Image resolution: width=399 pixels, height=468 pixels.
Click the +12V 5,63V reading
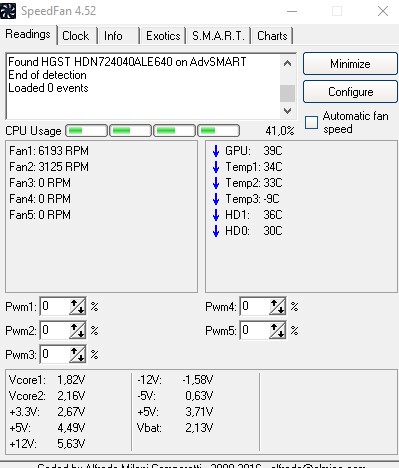pos(47,444)
